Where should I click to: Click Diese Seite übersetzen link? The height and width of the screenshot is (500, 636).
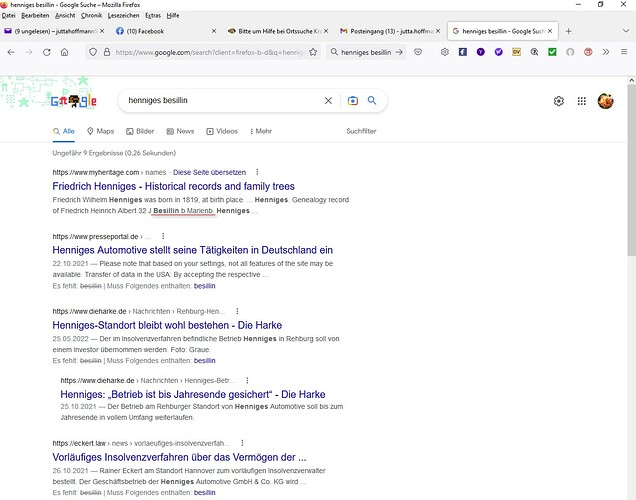(209, 172)
